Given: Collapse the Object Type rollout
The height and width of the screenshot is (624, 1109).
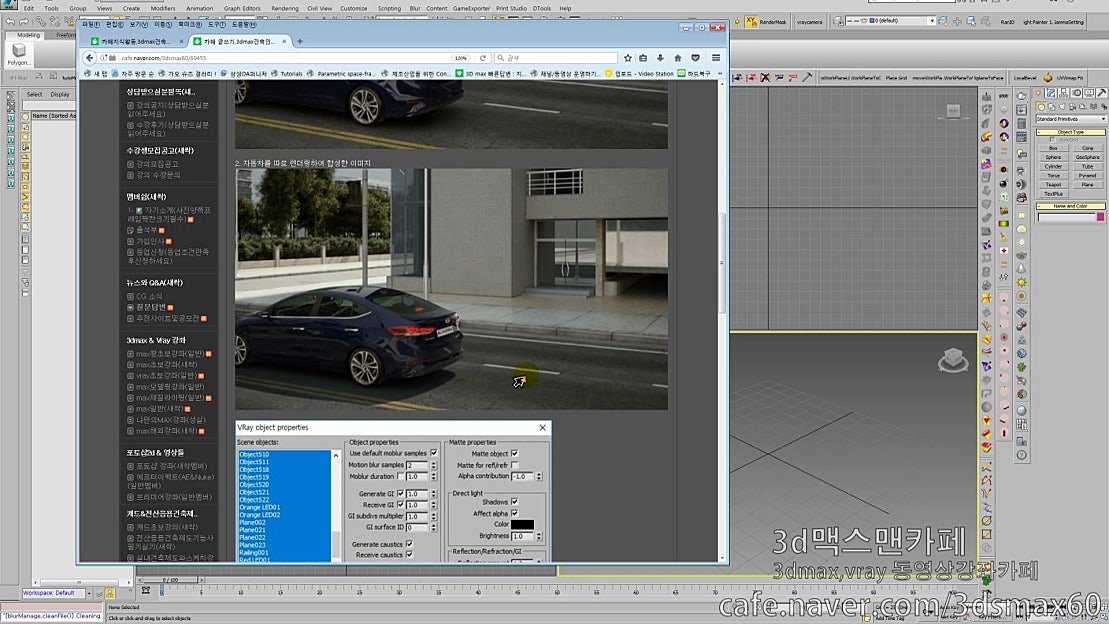Looking at the screenshot, I should (x=1073, y=131).
